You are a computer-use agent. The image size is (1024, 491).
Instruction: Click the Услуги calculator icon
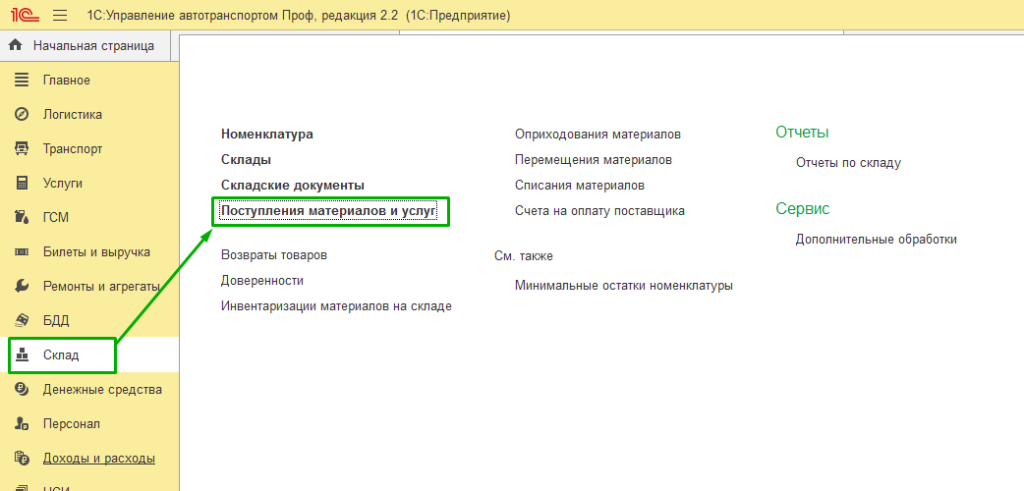[x=21, y=183]
